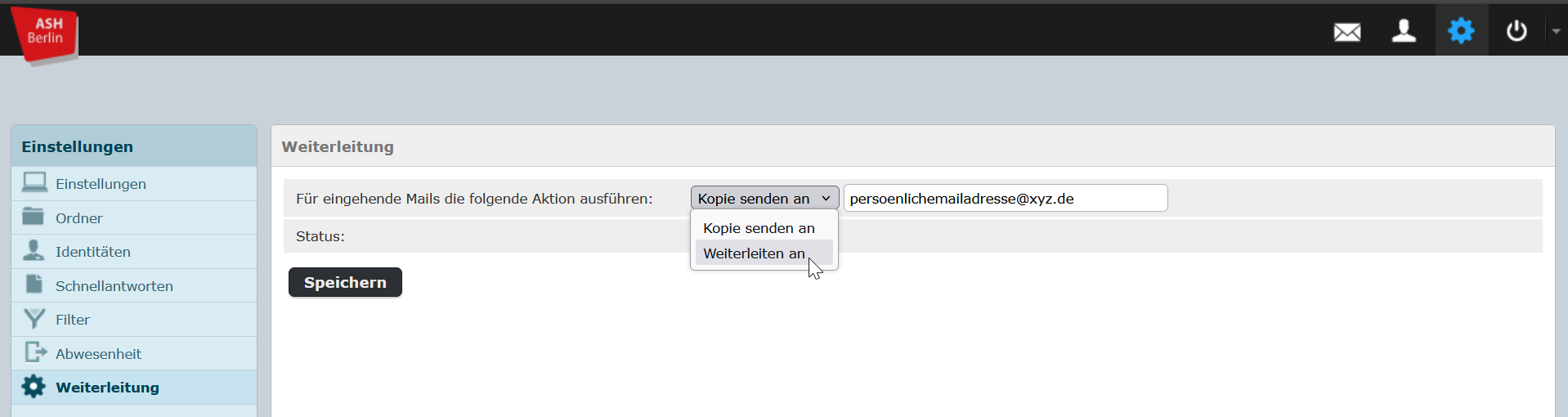The width and height of the screenshot is (1568, 417).
Task: Click the Schnellantworten document icon
Action: [34, 285]
